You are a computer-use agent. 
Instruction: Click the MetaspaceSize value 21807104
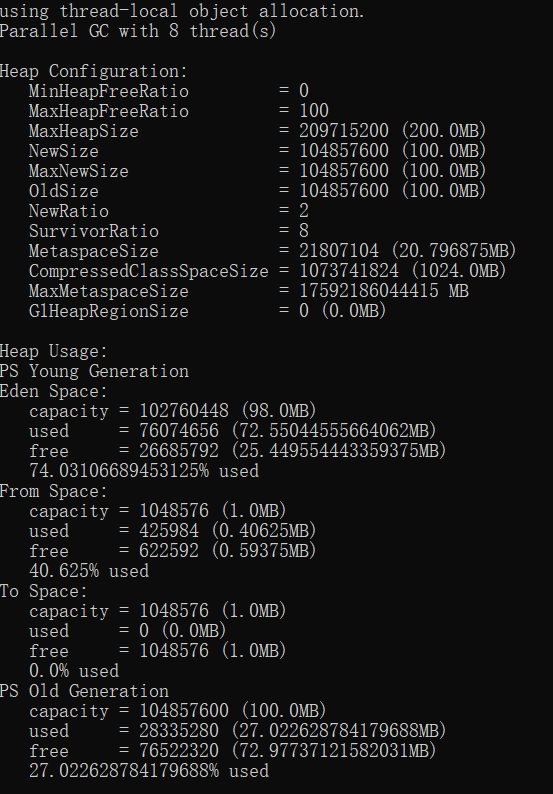[x=339, y=251]
